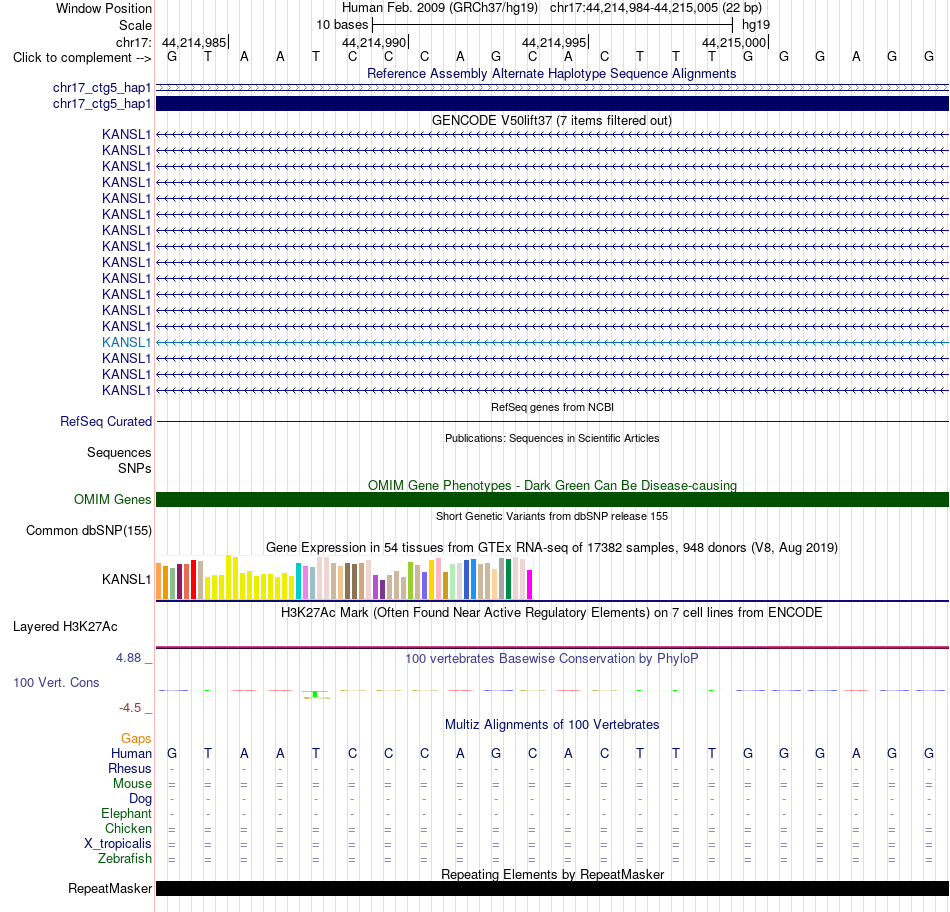Click the bright green PhyloP conservation bar
Image resolution: width=950 pixels, height=912 pixels.
[315, 694]
